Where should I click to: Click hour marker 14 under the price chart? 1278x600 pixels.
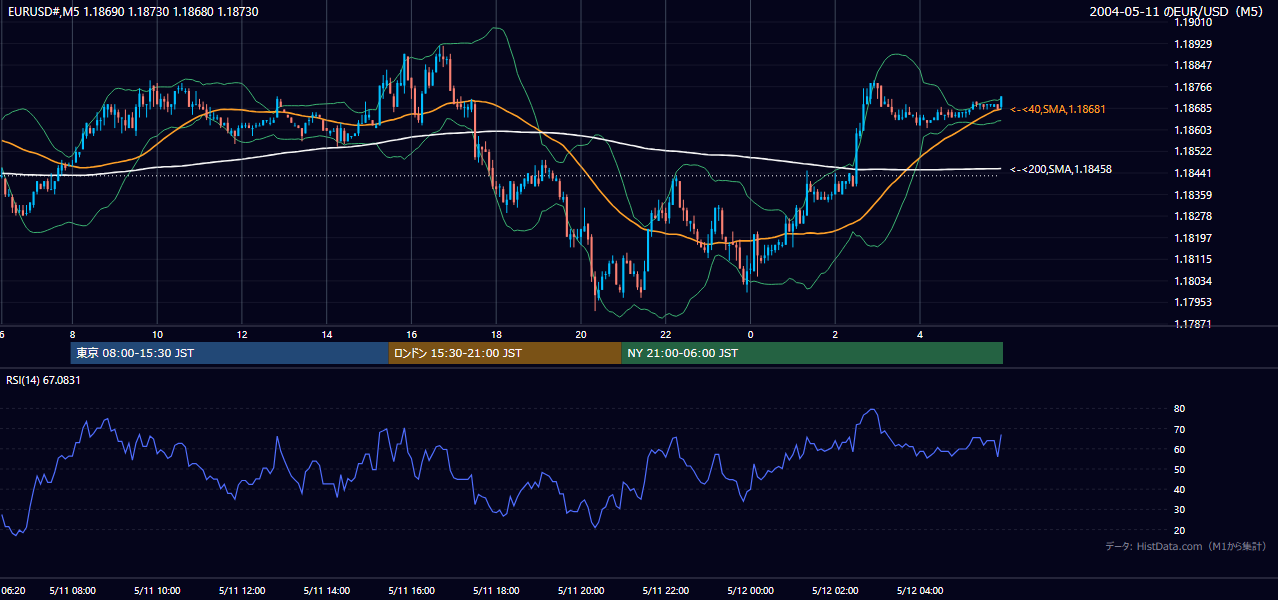(x=327, y=334)
